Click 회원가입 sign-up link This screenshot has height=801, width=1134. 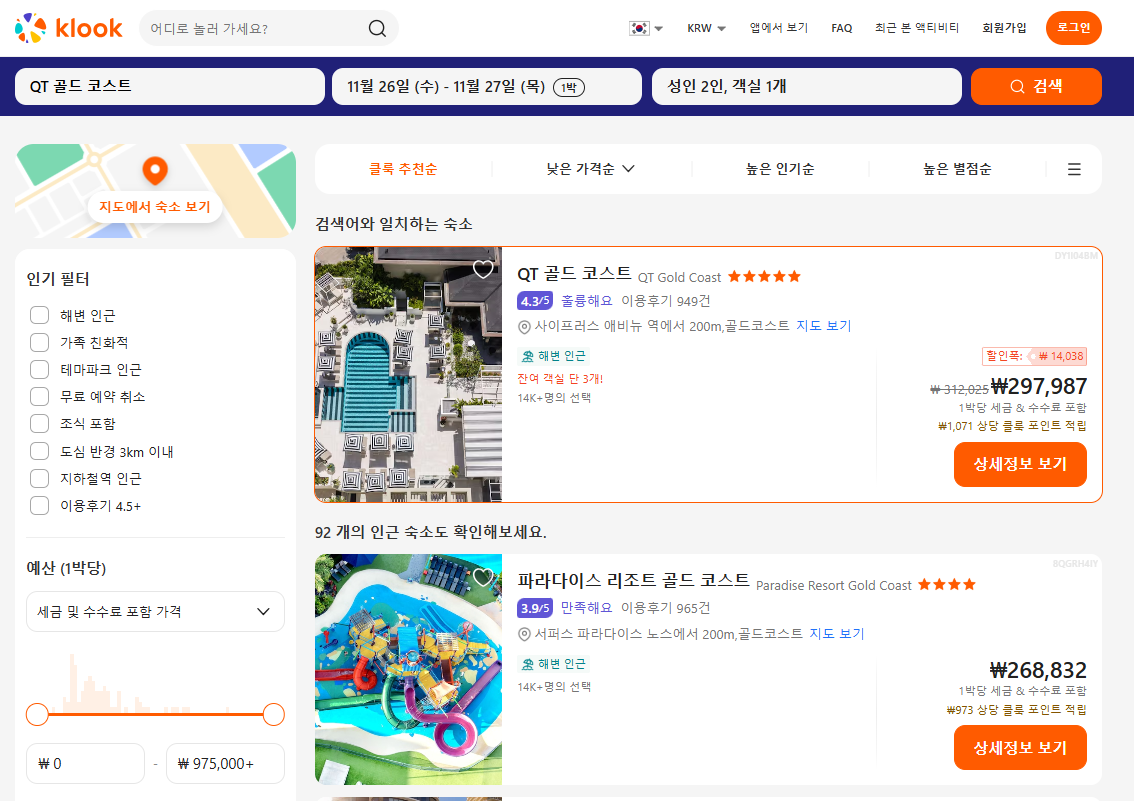pyautogui.click(x=1004, y=27)
